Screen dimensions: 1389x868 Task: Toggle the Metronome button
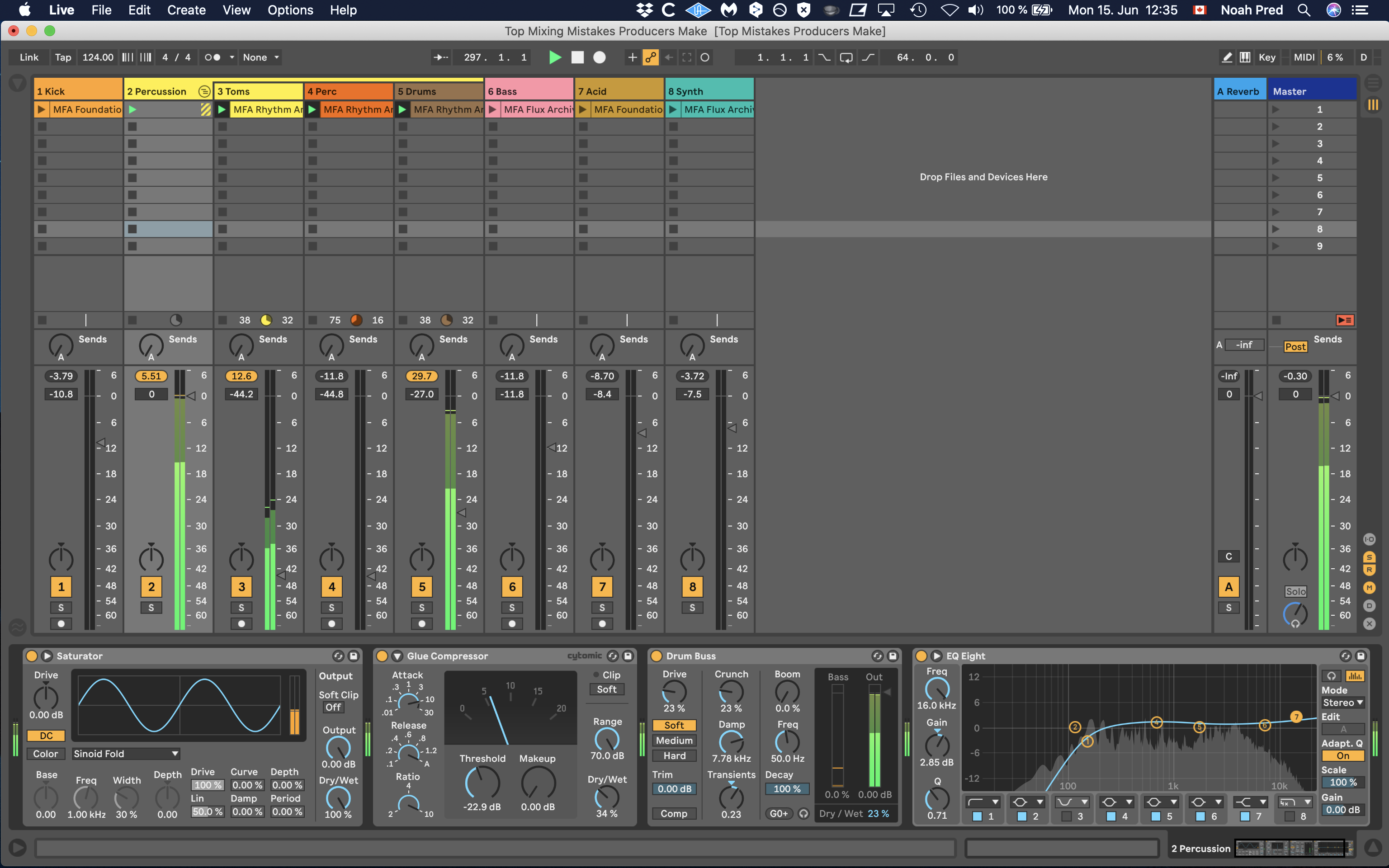coord(213,57)
